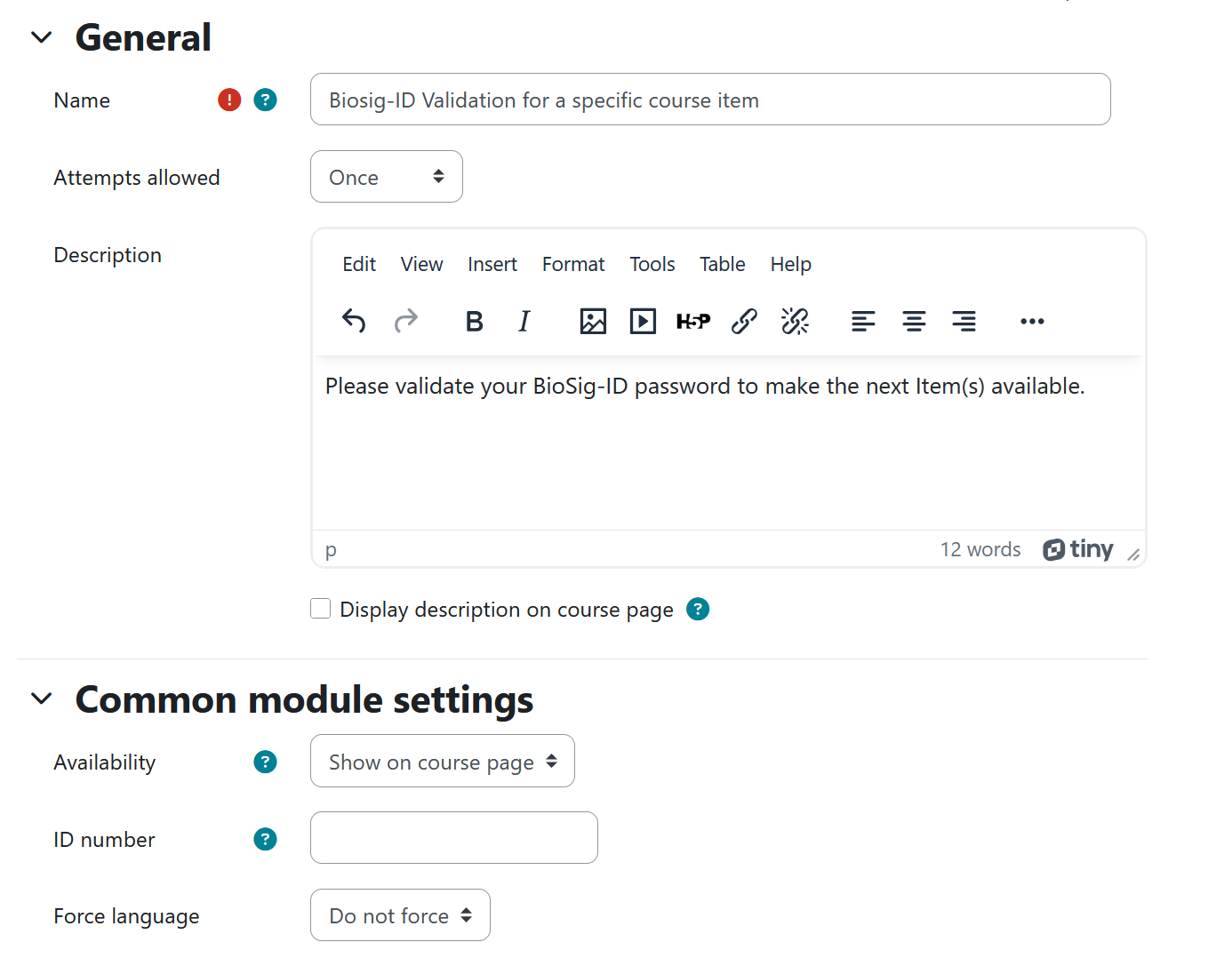Screen dimensions: 1232x958
Task: Align description text left
Action: pos(863,321)
